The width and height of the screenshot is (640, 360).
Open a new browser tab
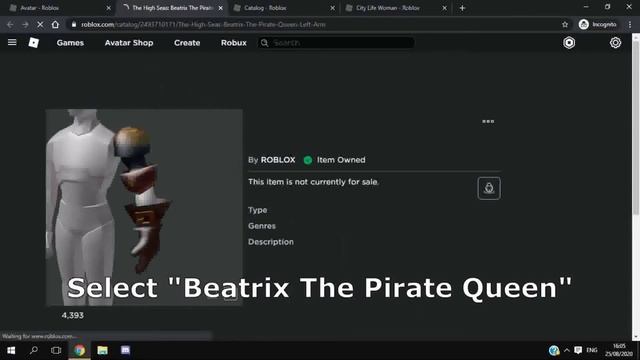[462, 8]
